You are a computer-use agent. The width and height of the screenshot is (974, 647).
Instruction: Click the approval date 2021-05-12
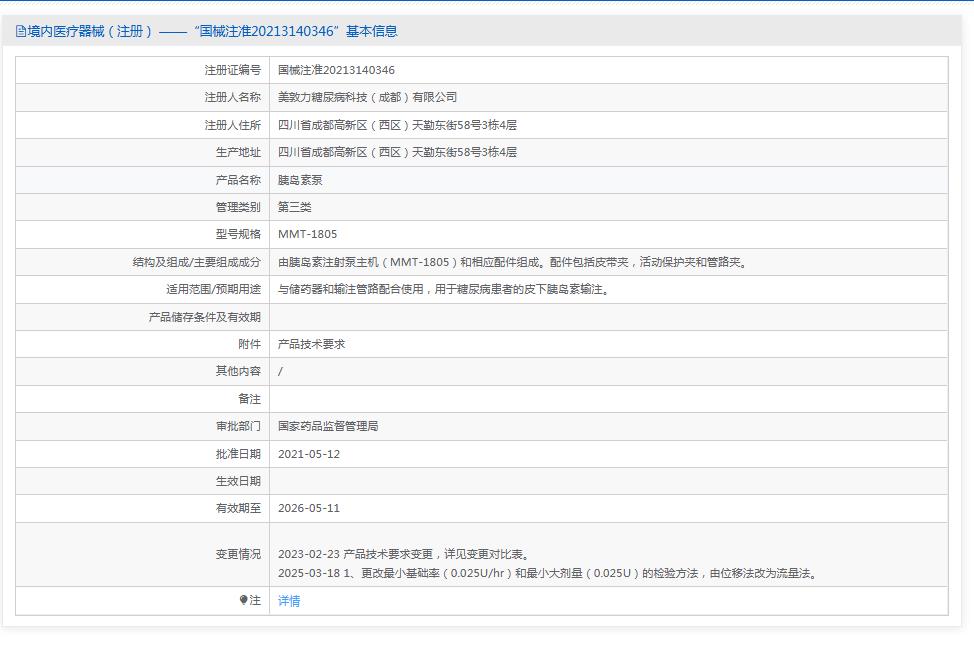[x=309, y=454]
